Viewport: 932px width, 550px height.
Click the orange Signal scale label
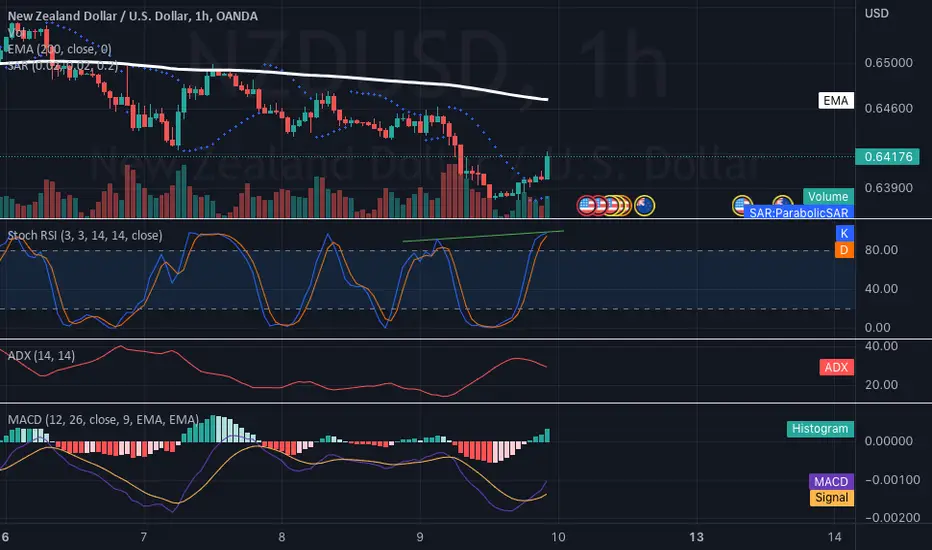832,498
